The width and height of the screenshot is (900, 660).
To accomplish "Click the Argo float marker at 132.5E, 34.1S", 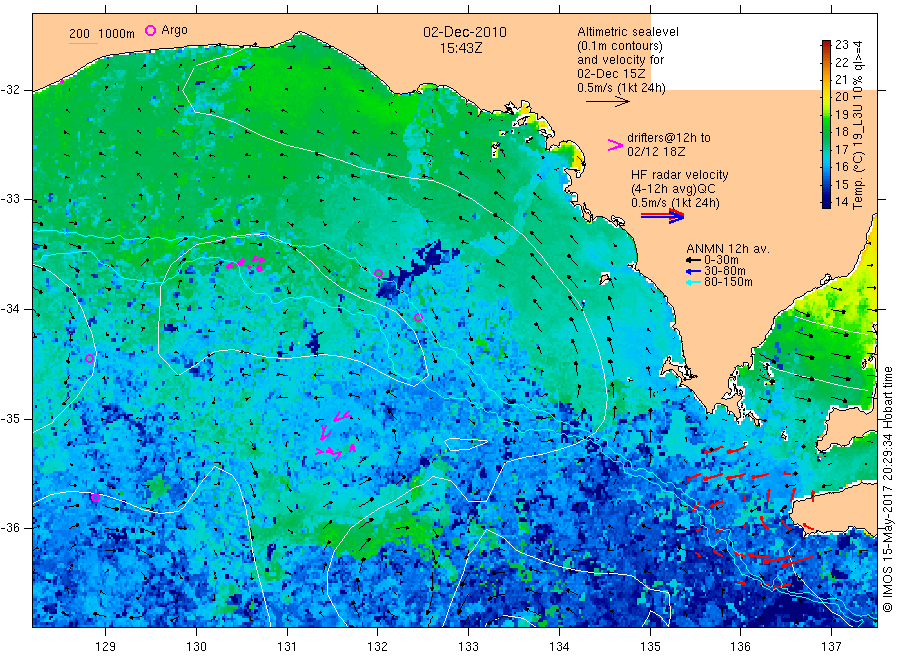I will pos(418,317).
